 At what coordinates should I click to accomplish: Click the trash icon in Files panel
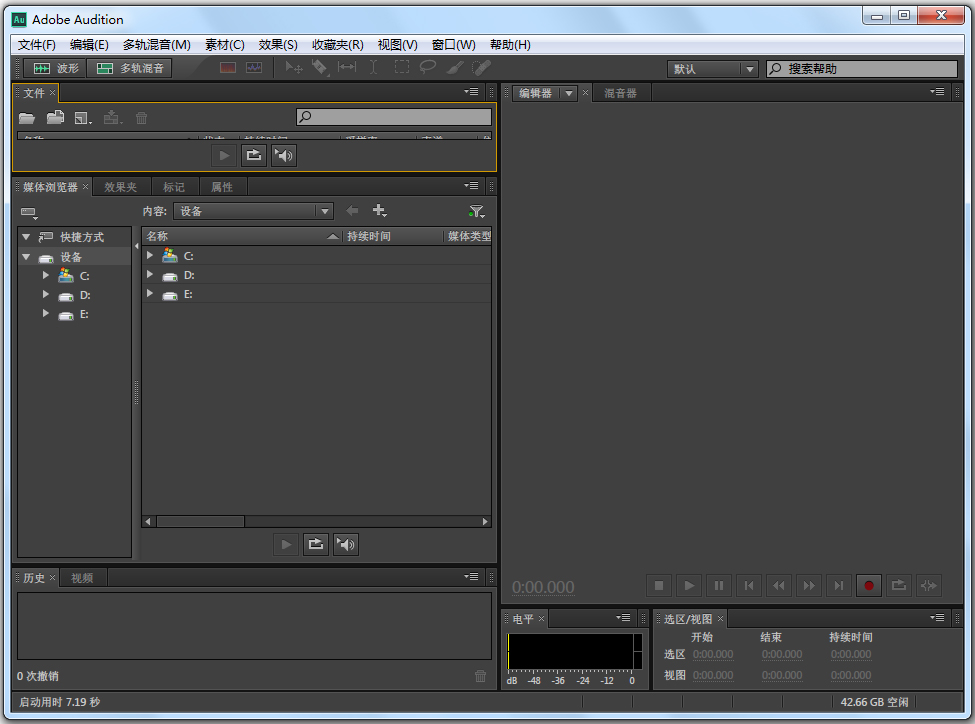click(x=142, y=118)
